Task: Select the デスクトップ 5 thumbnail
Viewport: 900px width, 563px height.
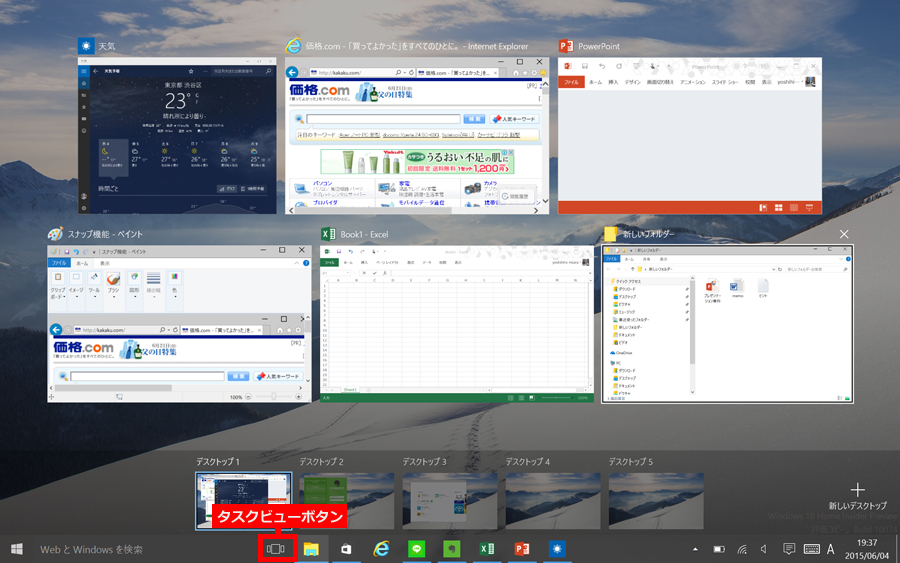Action: (656, 501)
